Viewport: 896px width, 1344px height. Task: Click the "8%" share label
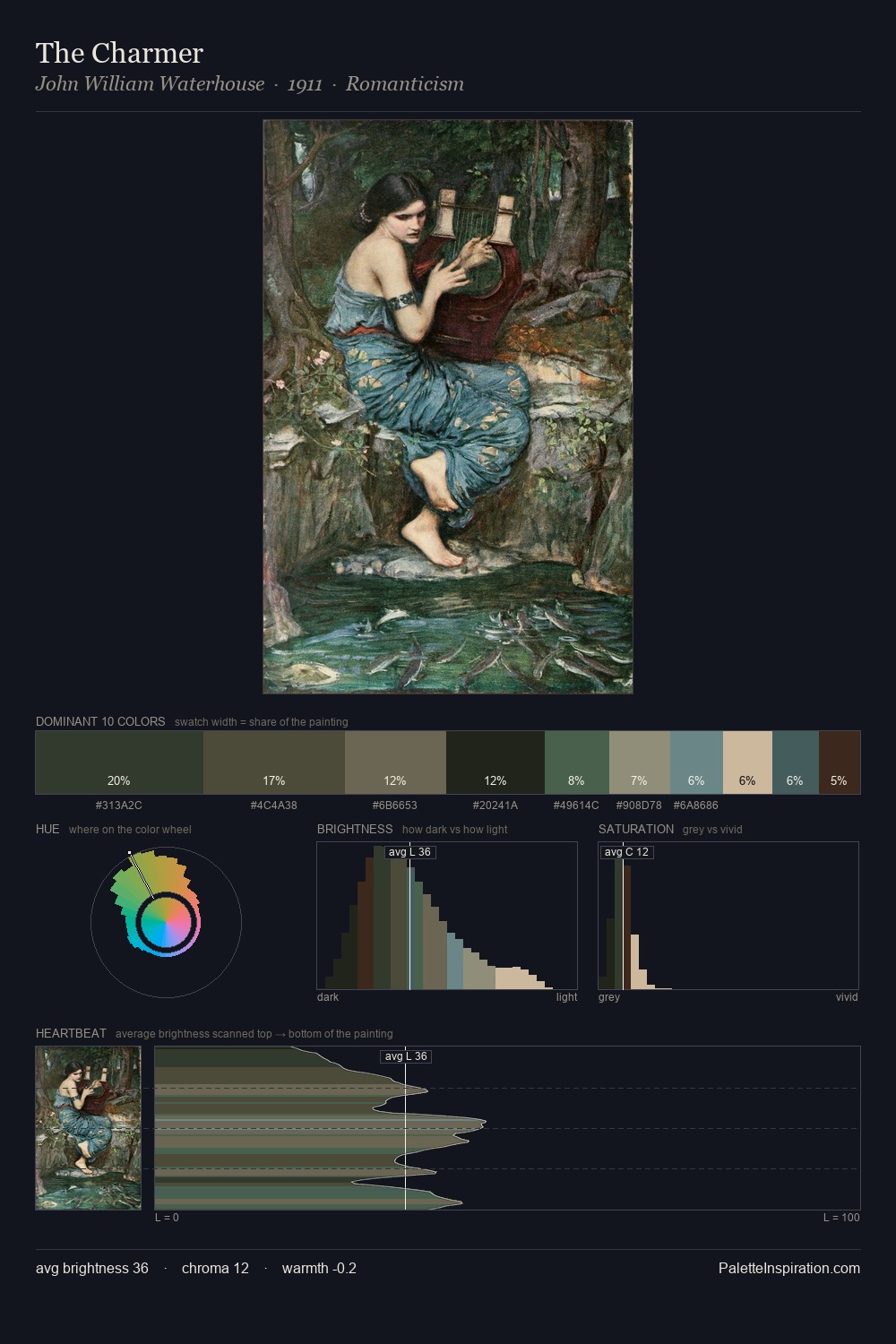point(576,780)
